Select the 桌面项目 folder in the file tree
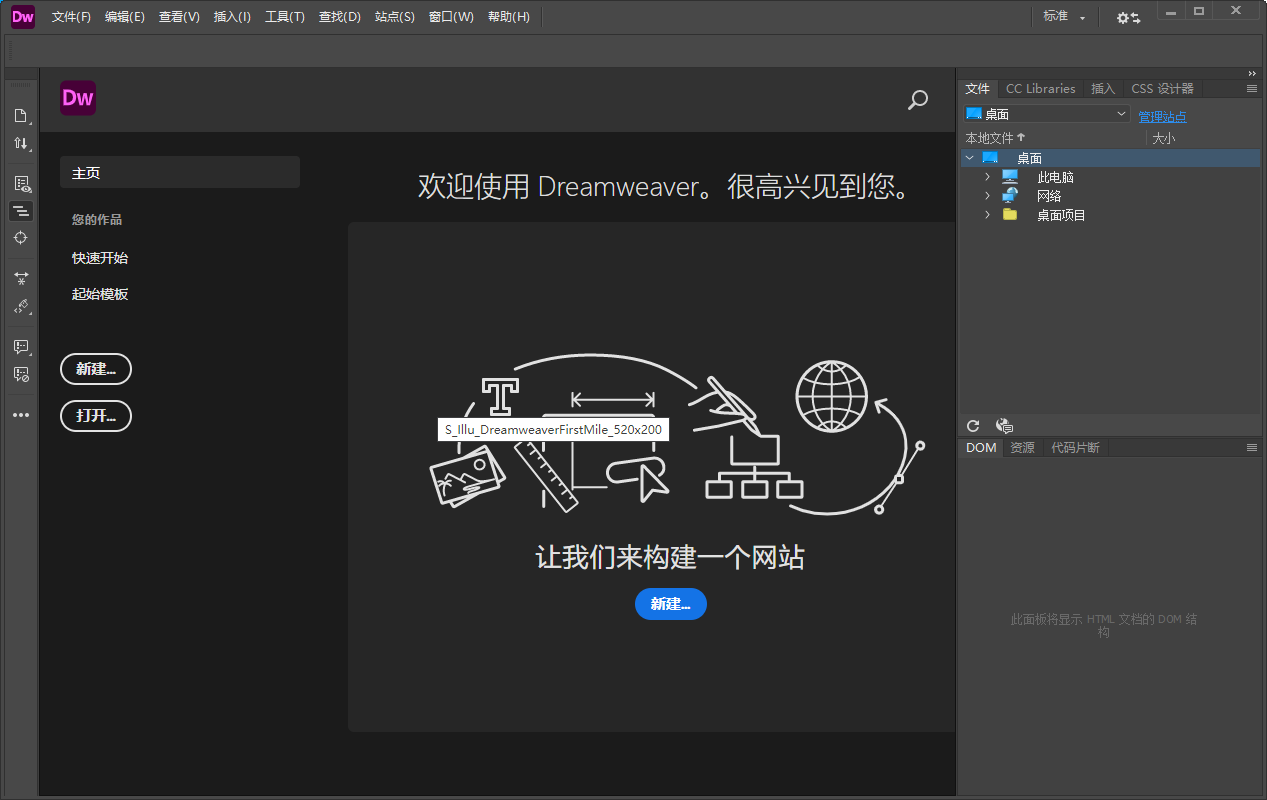 1060,214
